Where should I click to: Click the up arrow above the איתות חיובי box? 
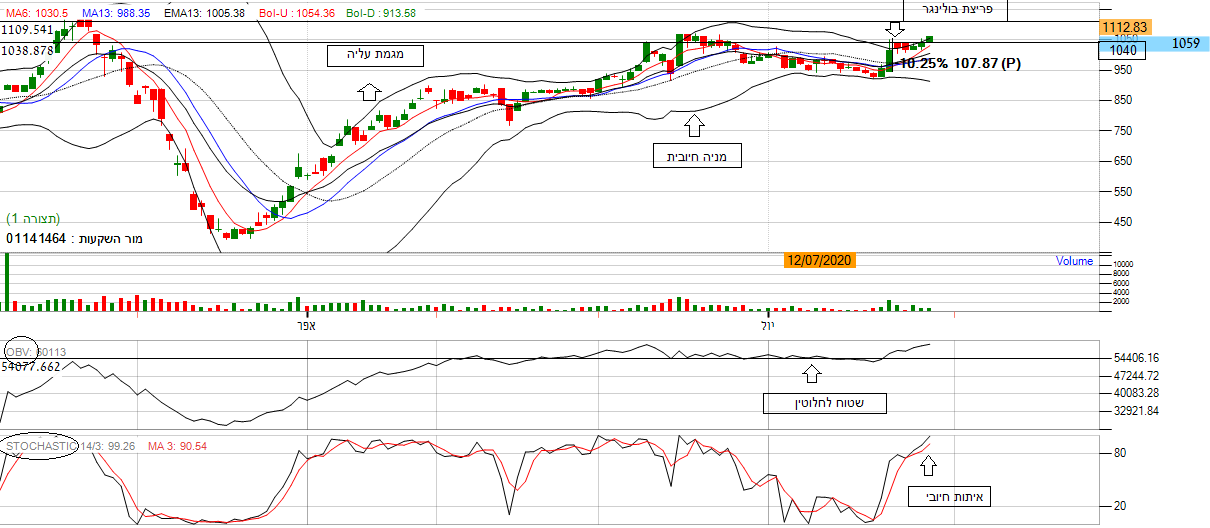(928, 464)
